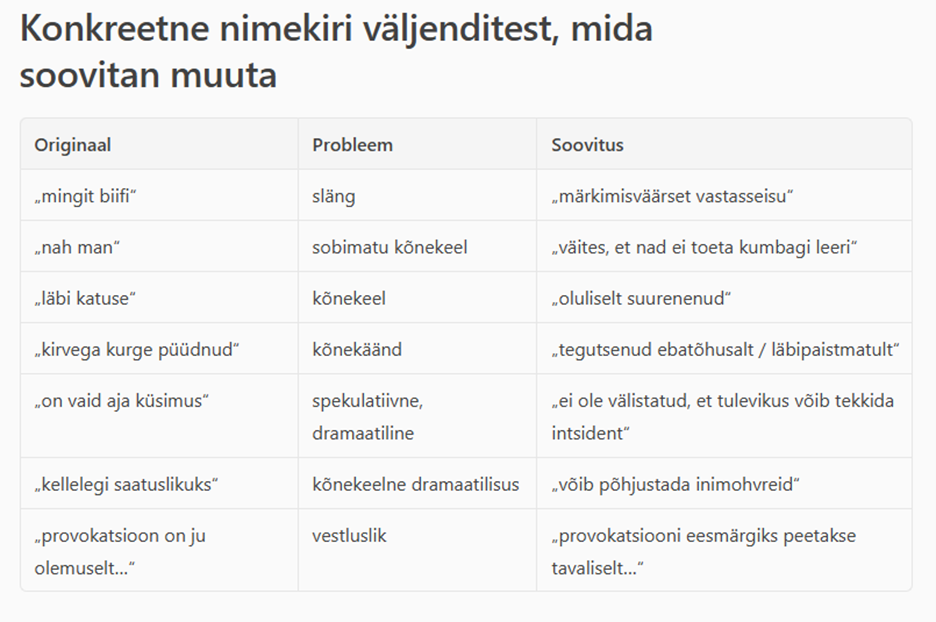Screen dimensions: 936x622
Task: Select the "kirvega kurge püüdnud" cell
Action: click(137, 349)
